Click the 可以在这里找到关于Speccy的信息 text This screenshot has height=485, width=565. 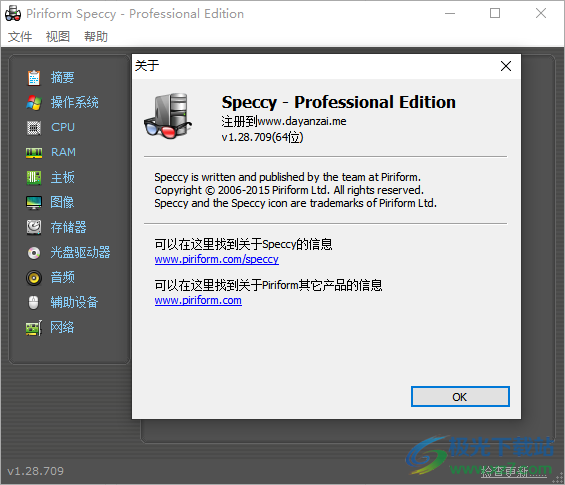point(243,244)
